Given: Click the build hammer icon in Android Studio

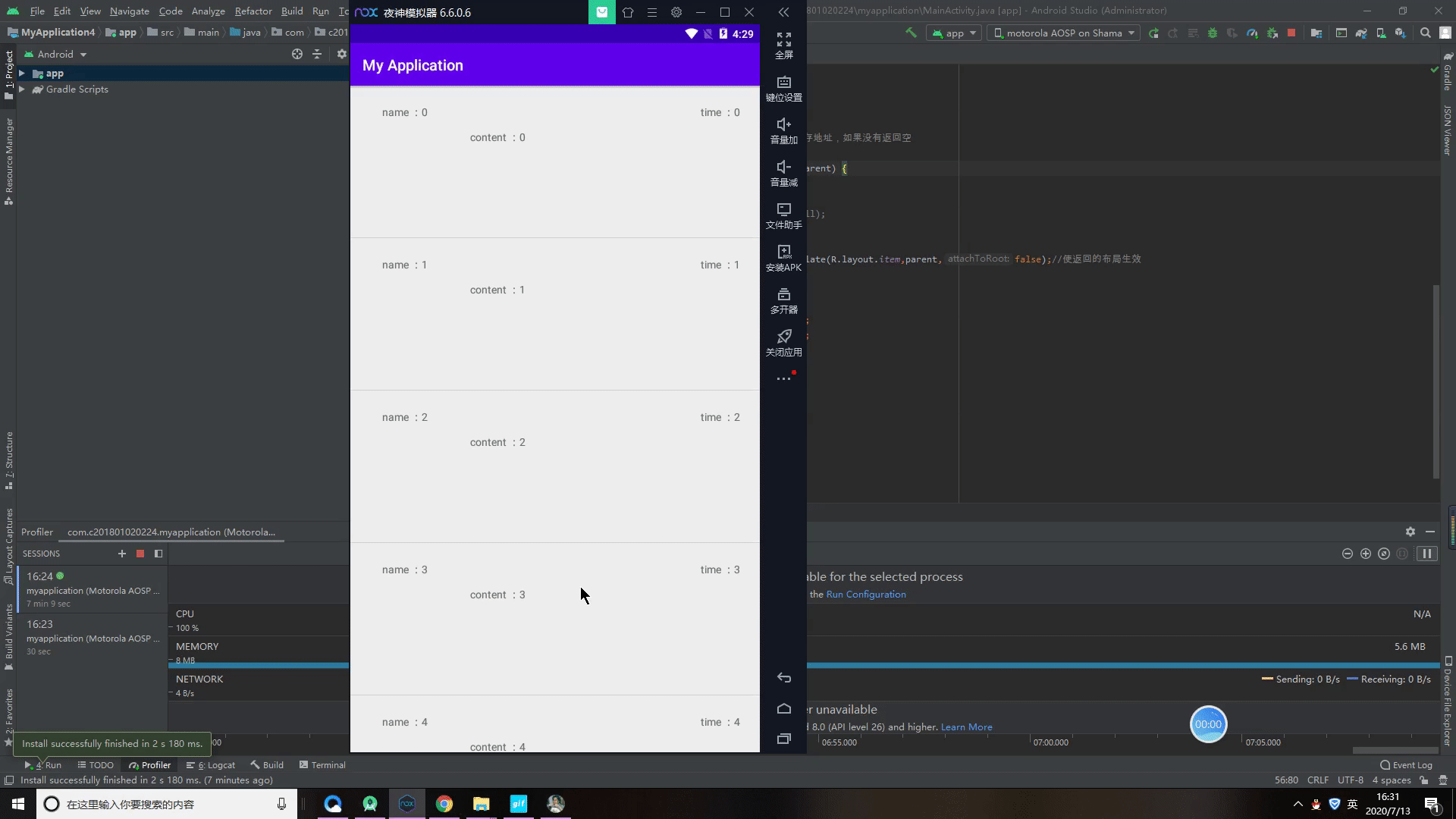Looking at the screenshot, I should coord(910,33).
